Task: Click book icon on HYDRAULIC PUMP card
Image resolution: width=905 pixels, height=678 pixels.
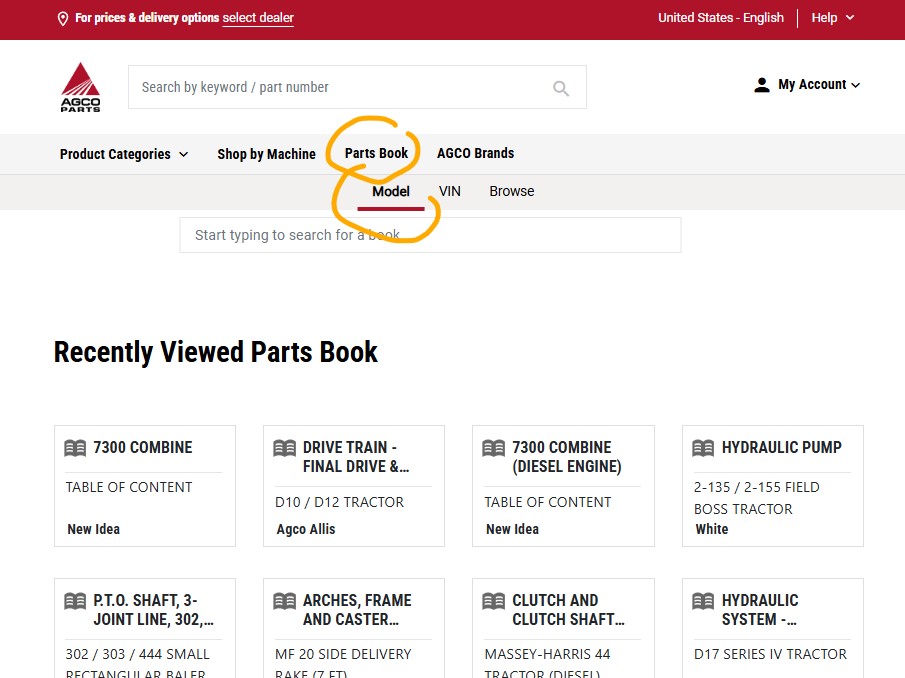Action: coord(703,448)
